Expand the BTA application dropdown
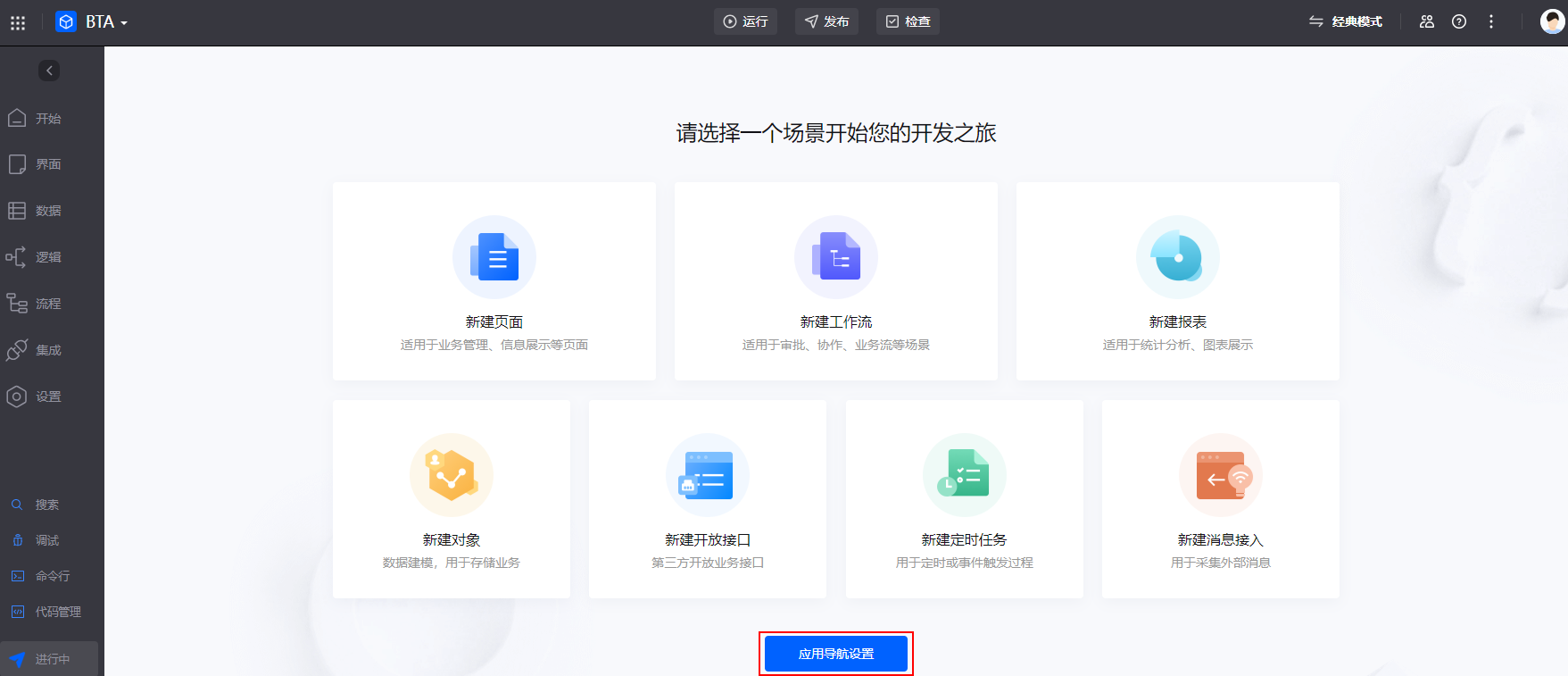Screen dimensions: 1568x676 pyautogui.click(x=124, y=22)
